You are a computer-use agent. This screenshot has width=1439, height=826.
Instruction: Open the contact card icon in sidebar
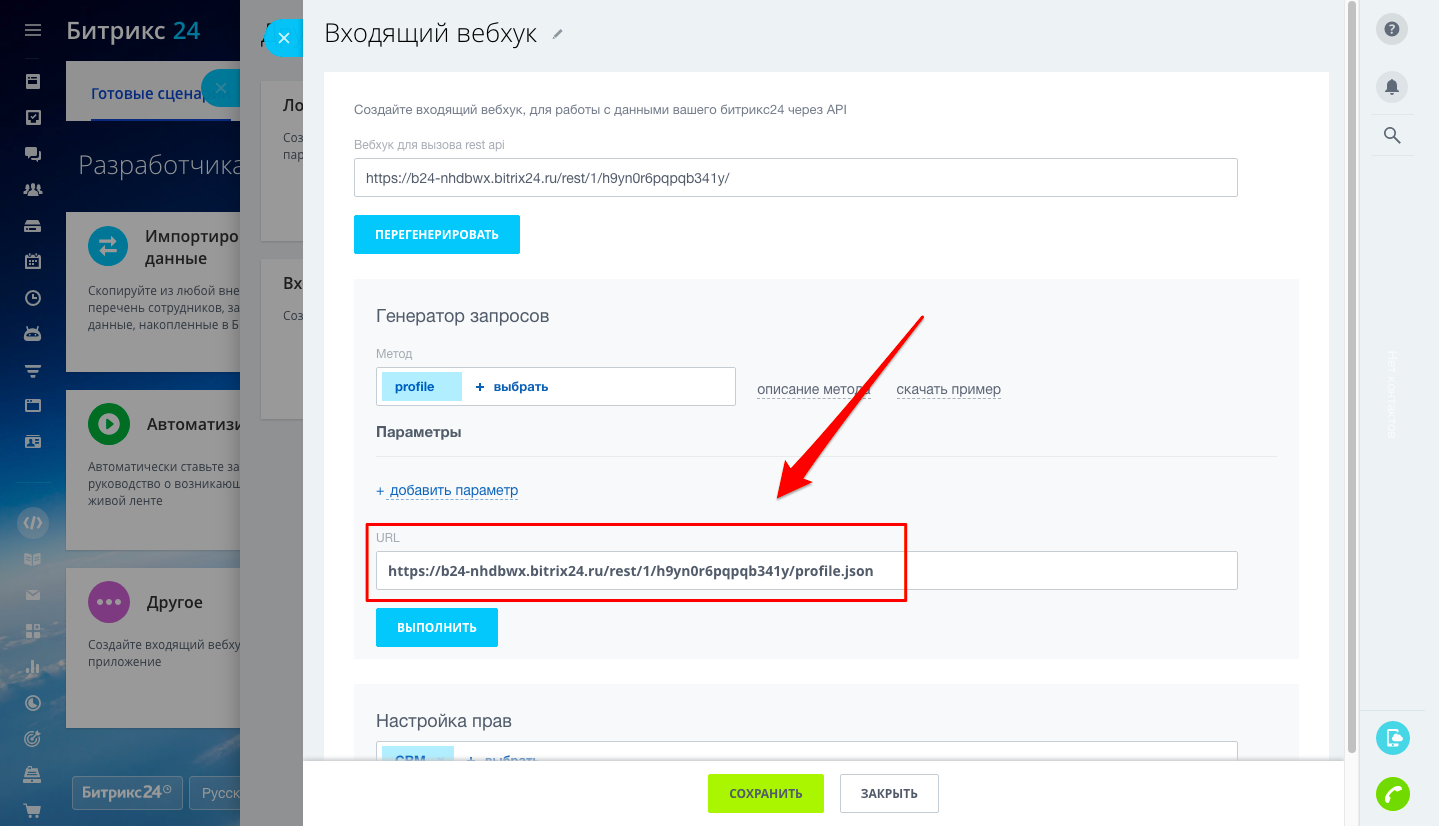click(x=33, y=441)
